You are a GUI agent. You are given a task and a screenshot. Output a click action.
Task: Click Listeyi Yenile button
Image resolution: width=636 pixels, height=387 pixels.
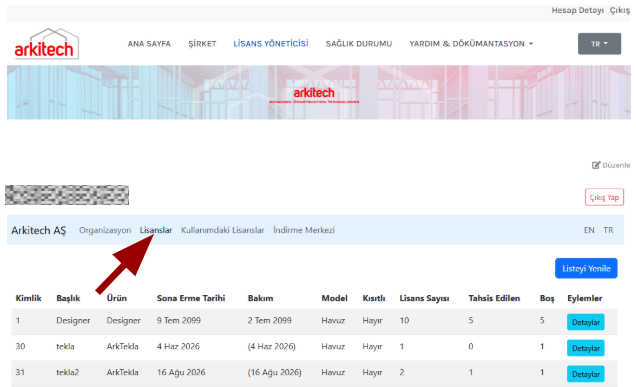[586, 268]
